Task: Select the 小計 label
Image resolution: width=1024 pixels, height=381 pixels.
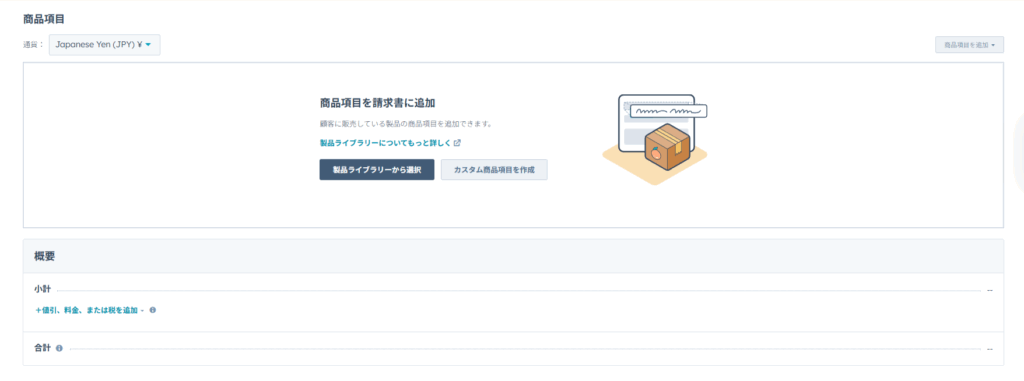Action: [42, 289]
